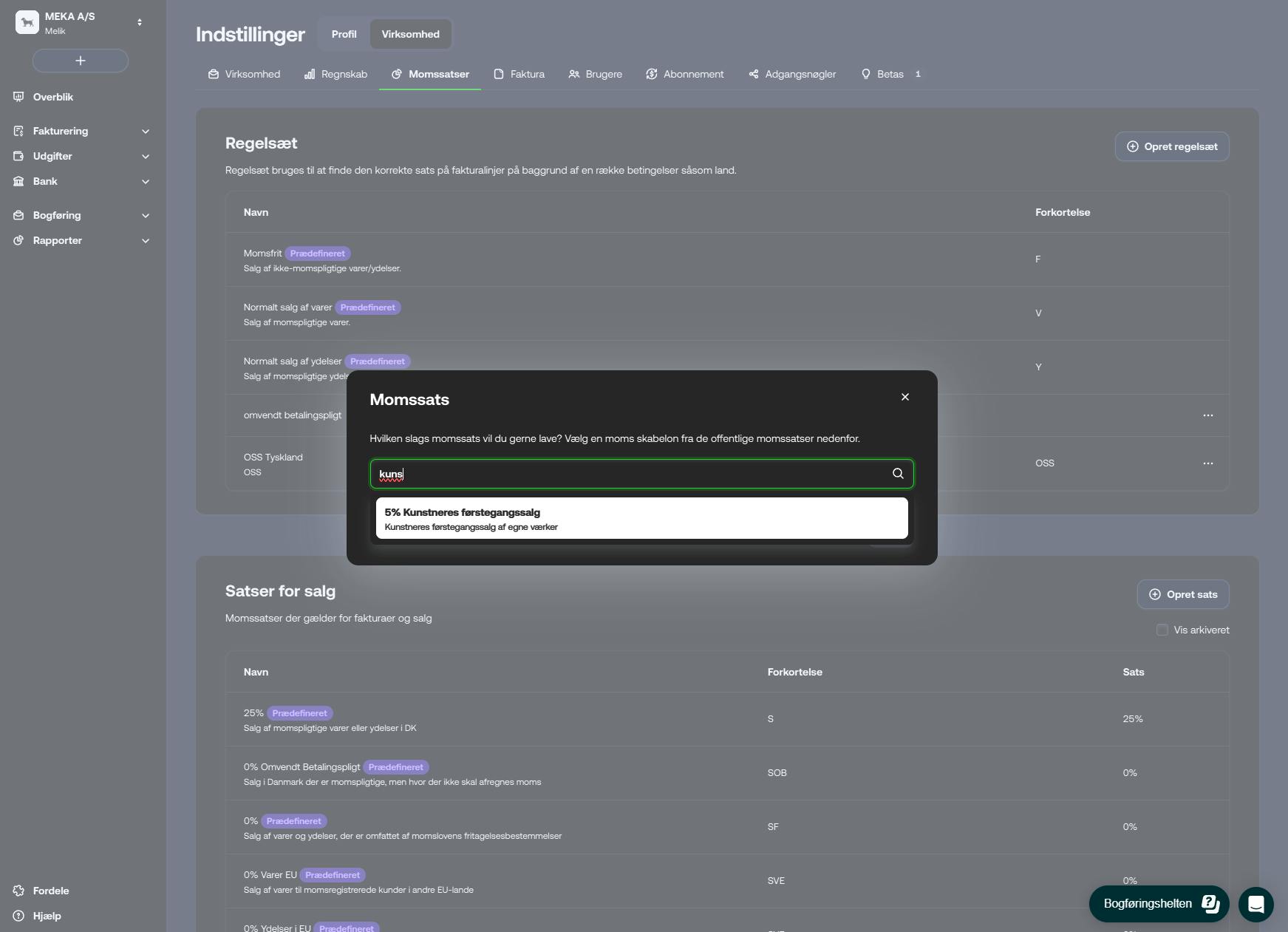Click the Faktura document icon
This screenshot has width=1288, height=932.
499,74
